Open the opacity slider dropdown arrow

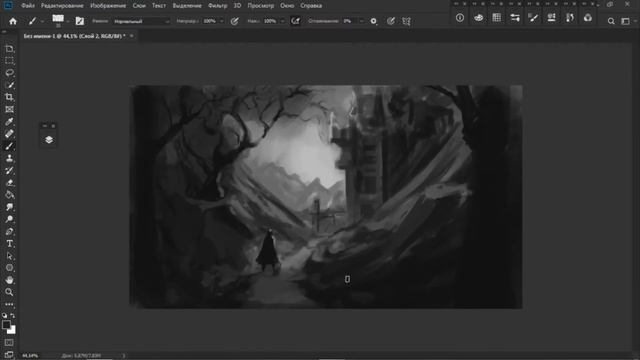(222, 21)
